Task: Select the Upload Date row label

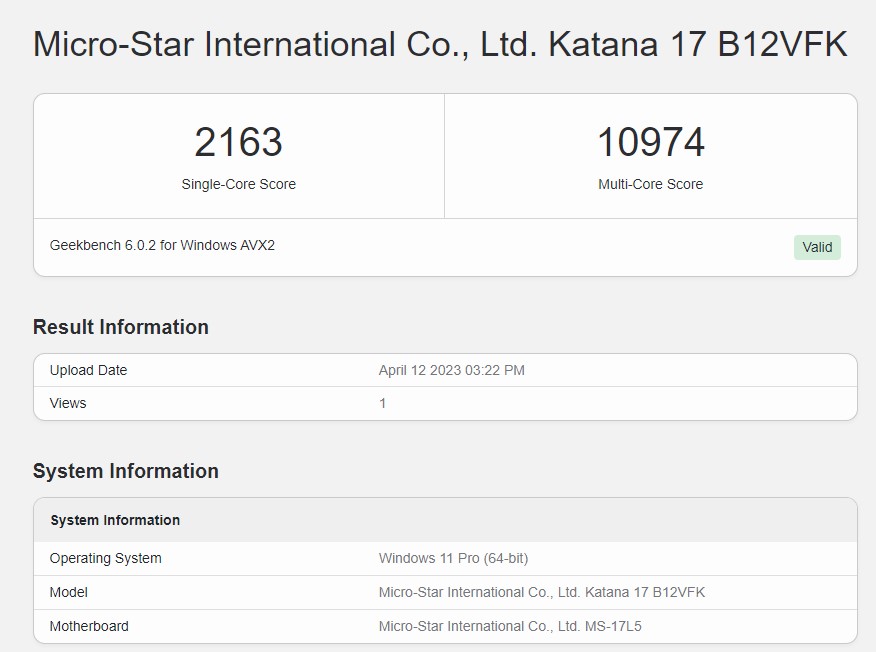Action: [x=88, y=370]
